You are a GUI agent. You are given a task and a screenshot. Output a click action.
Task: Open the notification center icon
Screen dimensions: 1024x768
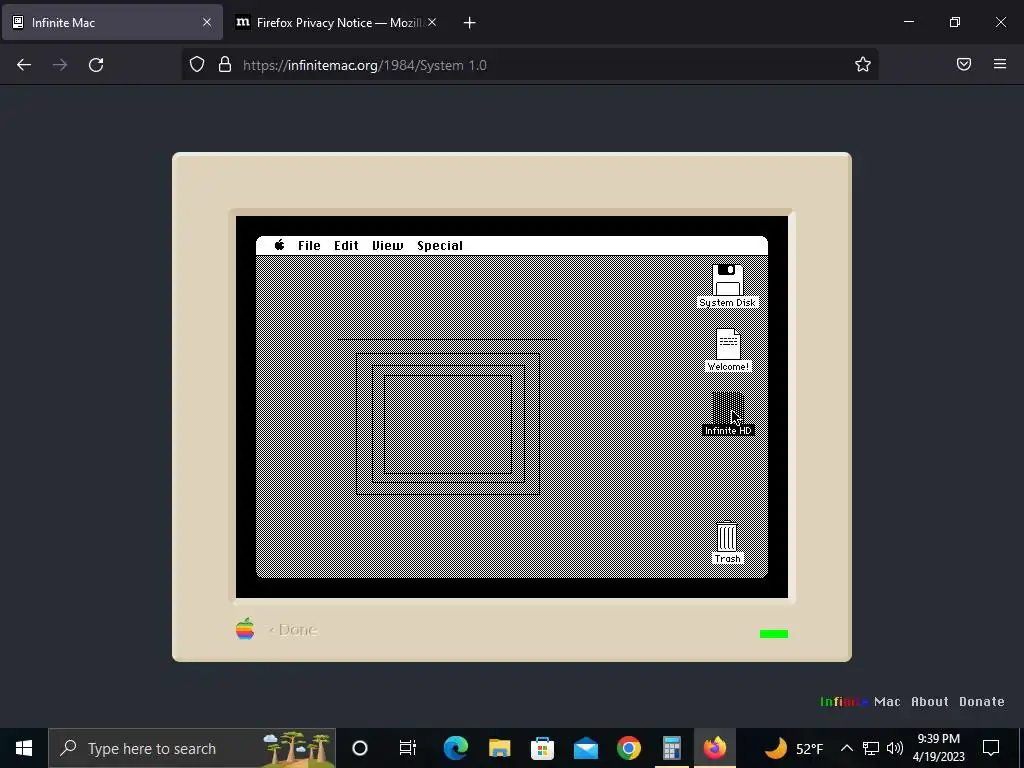point(991,748)
